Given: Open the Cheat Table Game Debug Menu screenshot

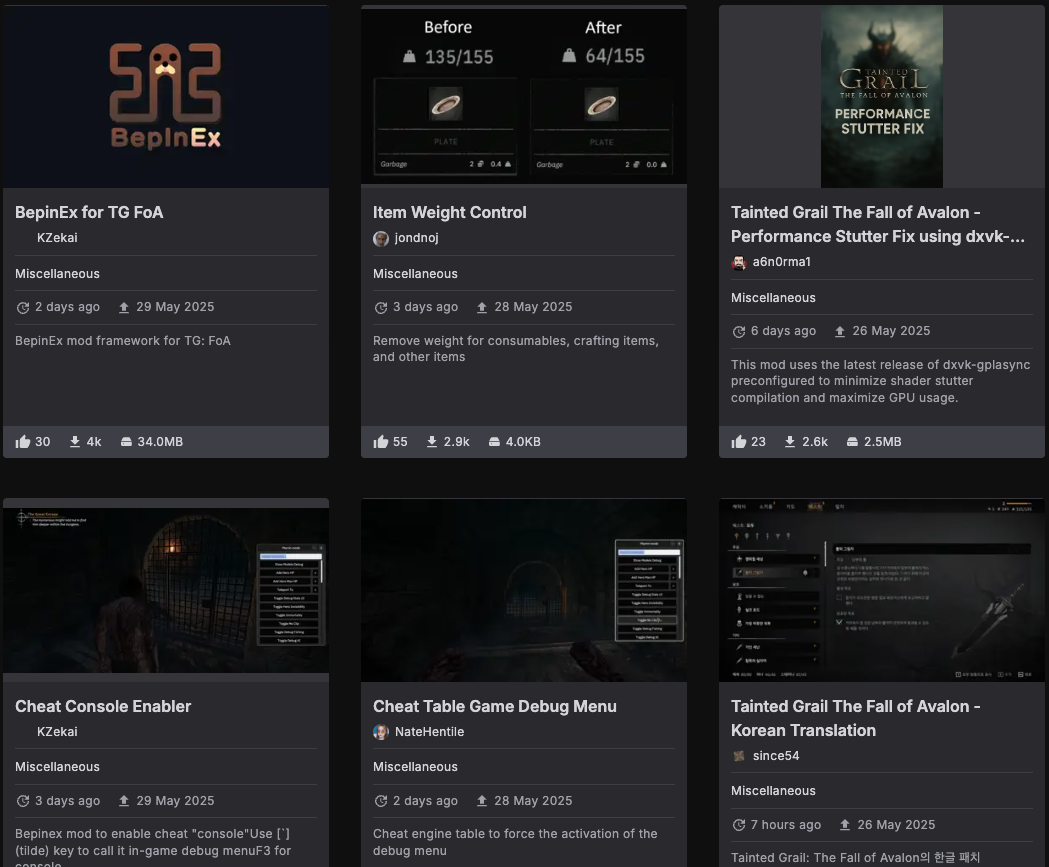Looking at the screenshot, I should 524,590.
